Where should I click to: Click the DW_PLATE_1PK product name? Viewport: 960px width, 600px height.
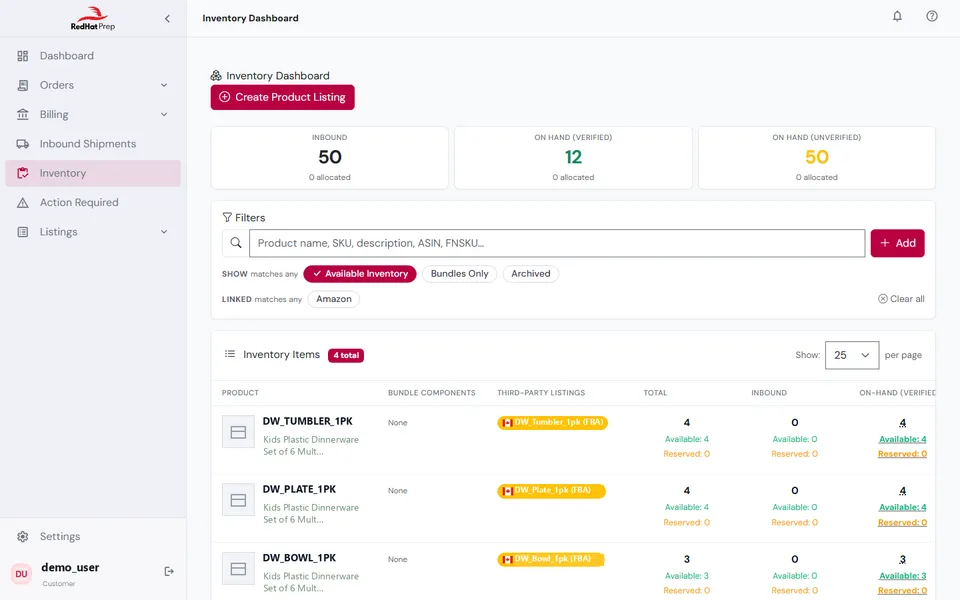[299, 489]
